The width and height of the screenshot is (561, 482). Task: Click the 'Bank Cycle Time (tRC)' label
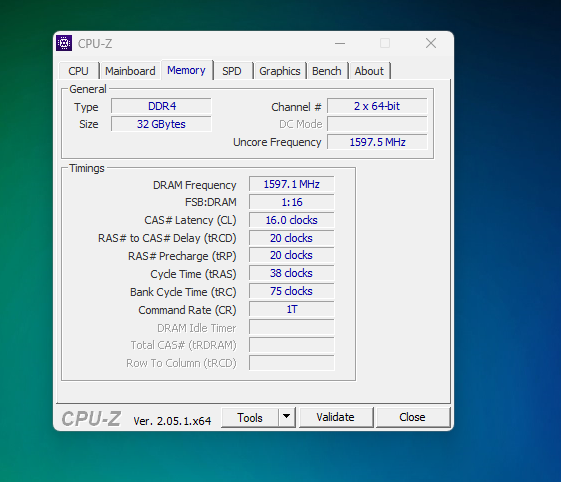183,292
